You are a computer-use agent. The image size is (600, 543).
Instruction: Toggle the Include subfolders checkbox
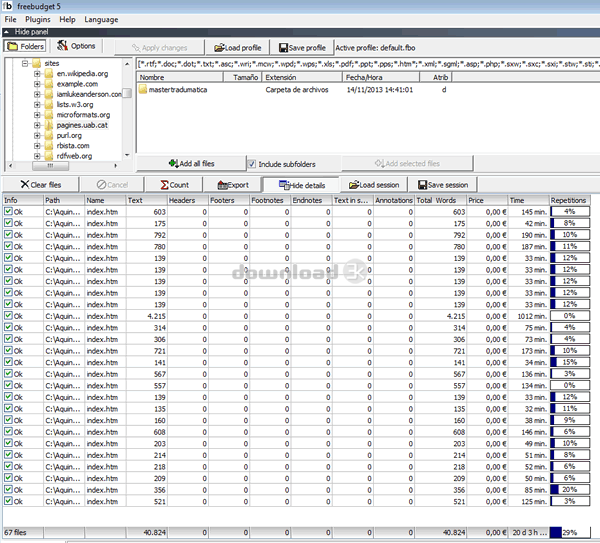pos(251,164)
